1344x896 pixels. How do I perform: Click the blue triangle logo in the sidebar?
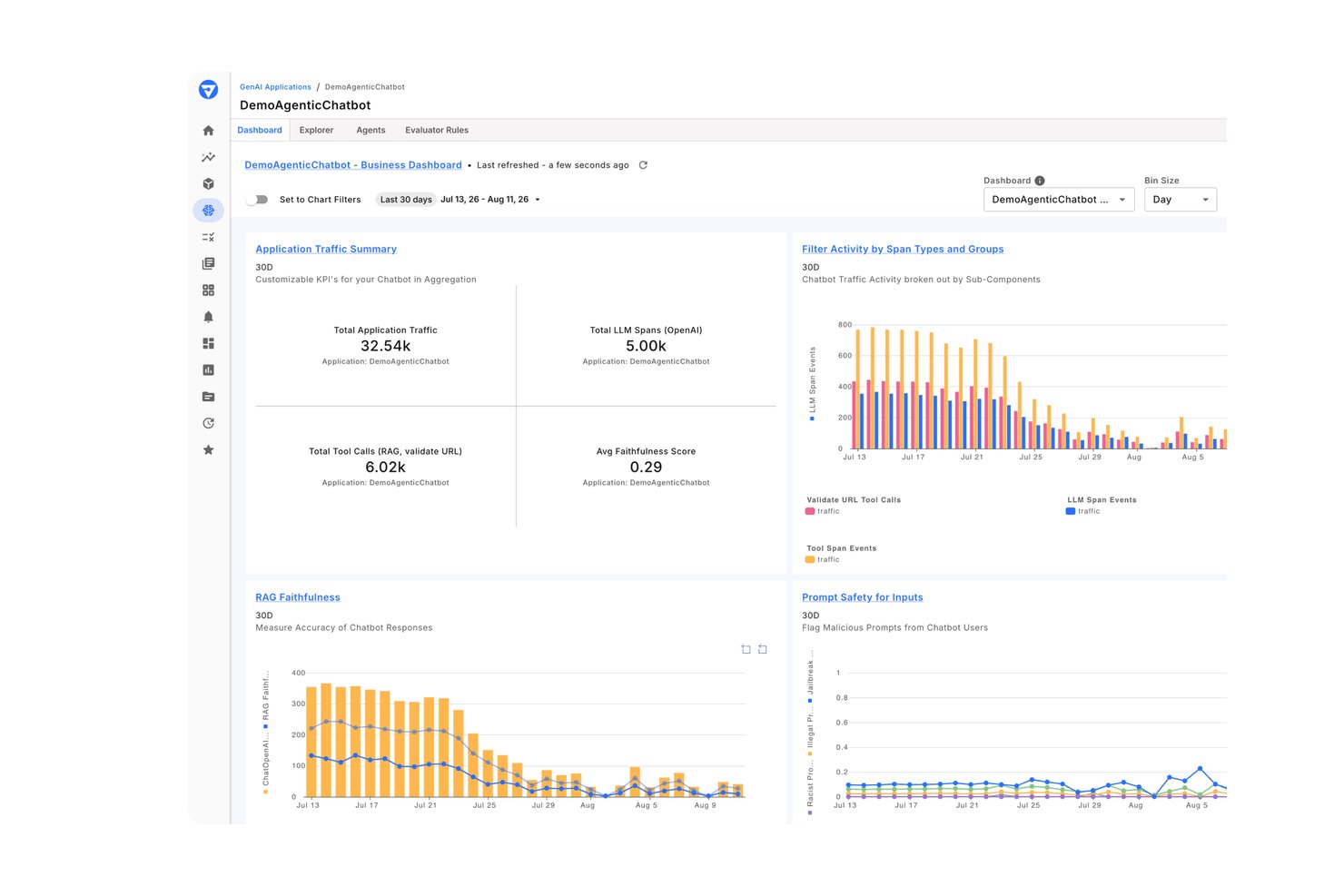(208, 89)
